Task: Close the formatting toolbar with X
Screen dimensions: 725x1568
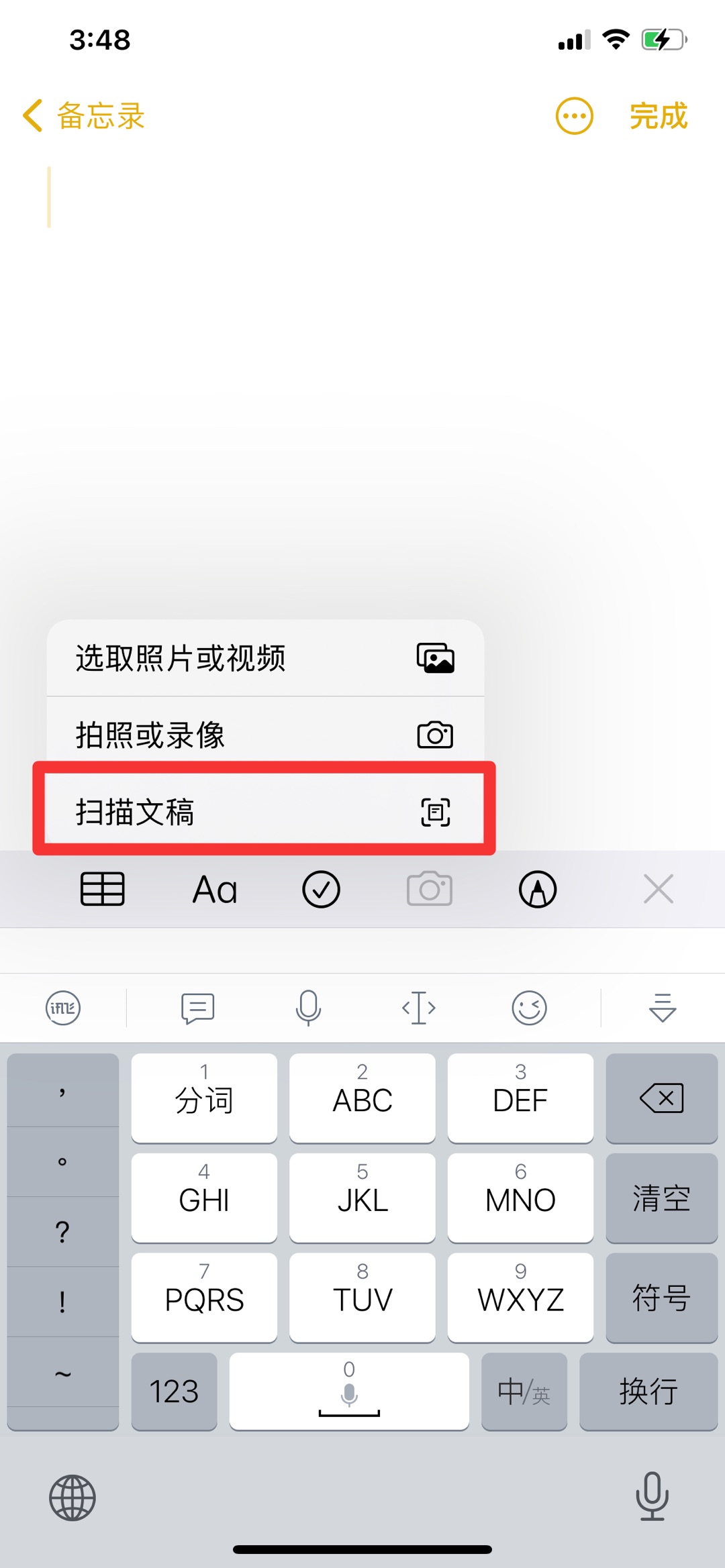Action: (659, 890)
